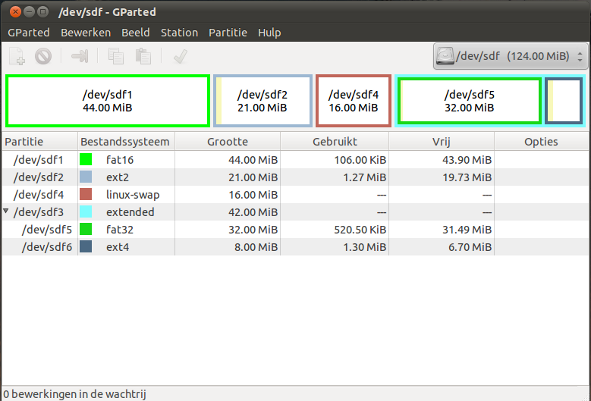Click the Copy partition toolbar icon
Screen dimensions: 591x401
tap(116, 57)
